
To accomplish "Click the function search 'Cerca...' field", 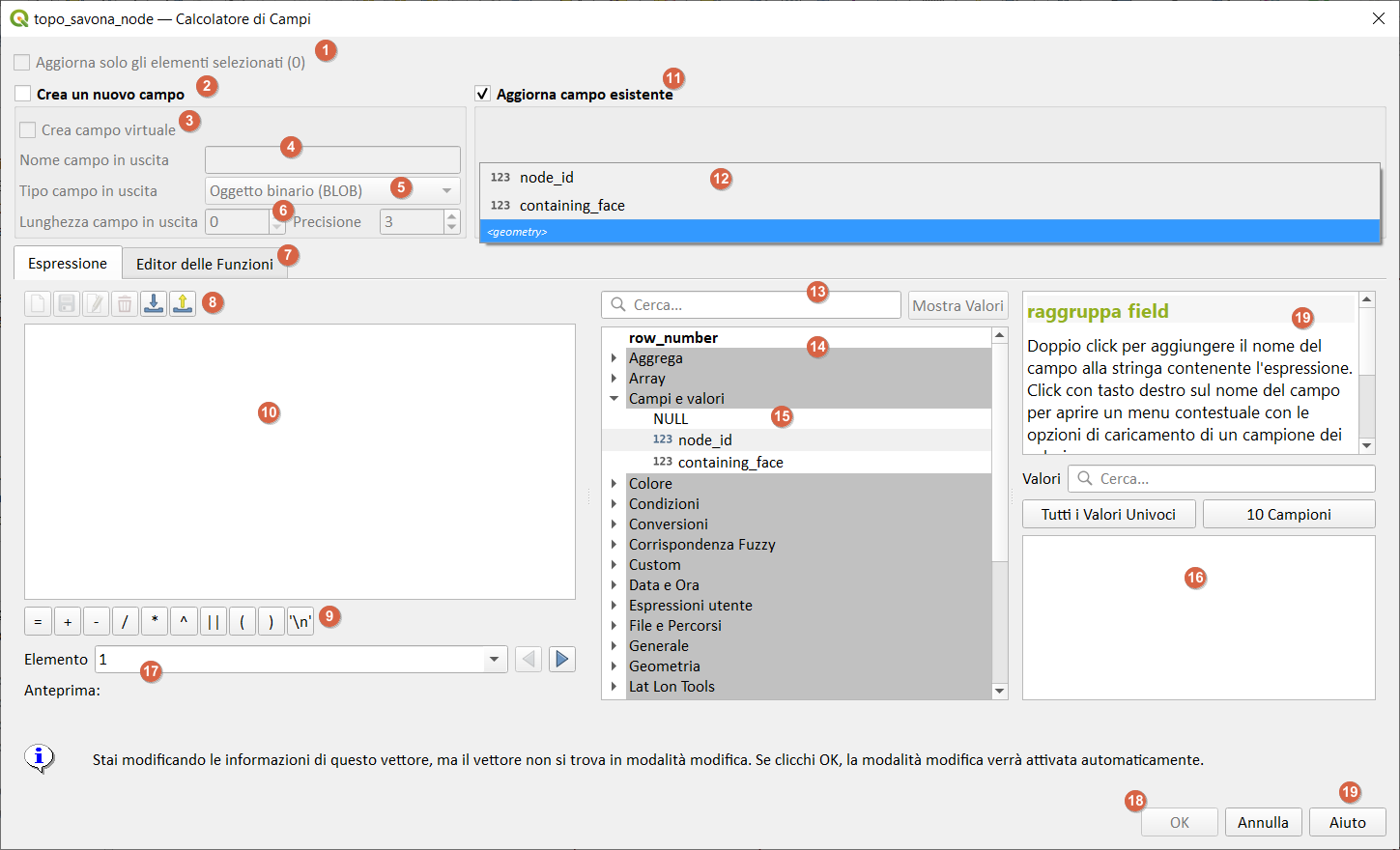I will click(752, 305).
